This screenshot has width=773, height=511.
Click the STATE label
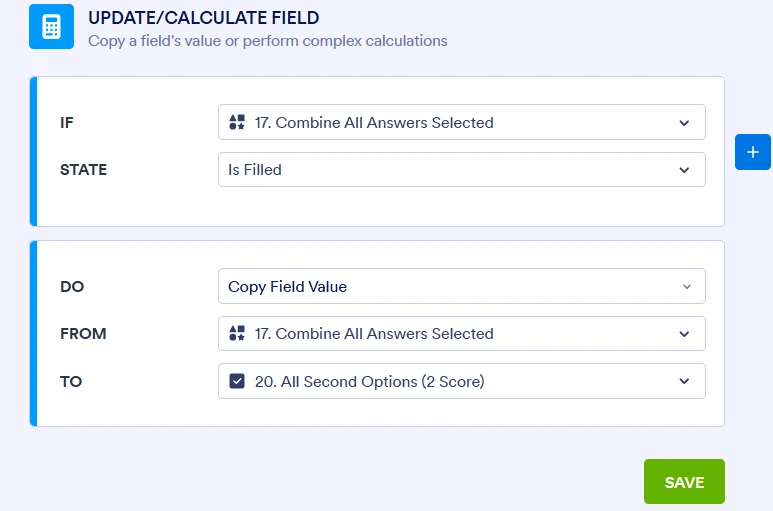tap(83, 170)
